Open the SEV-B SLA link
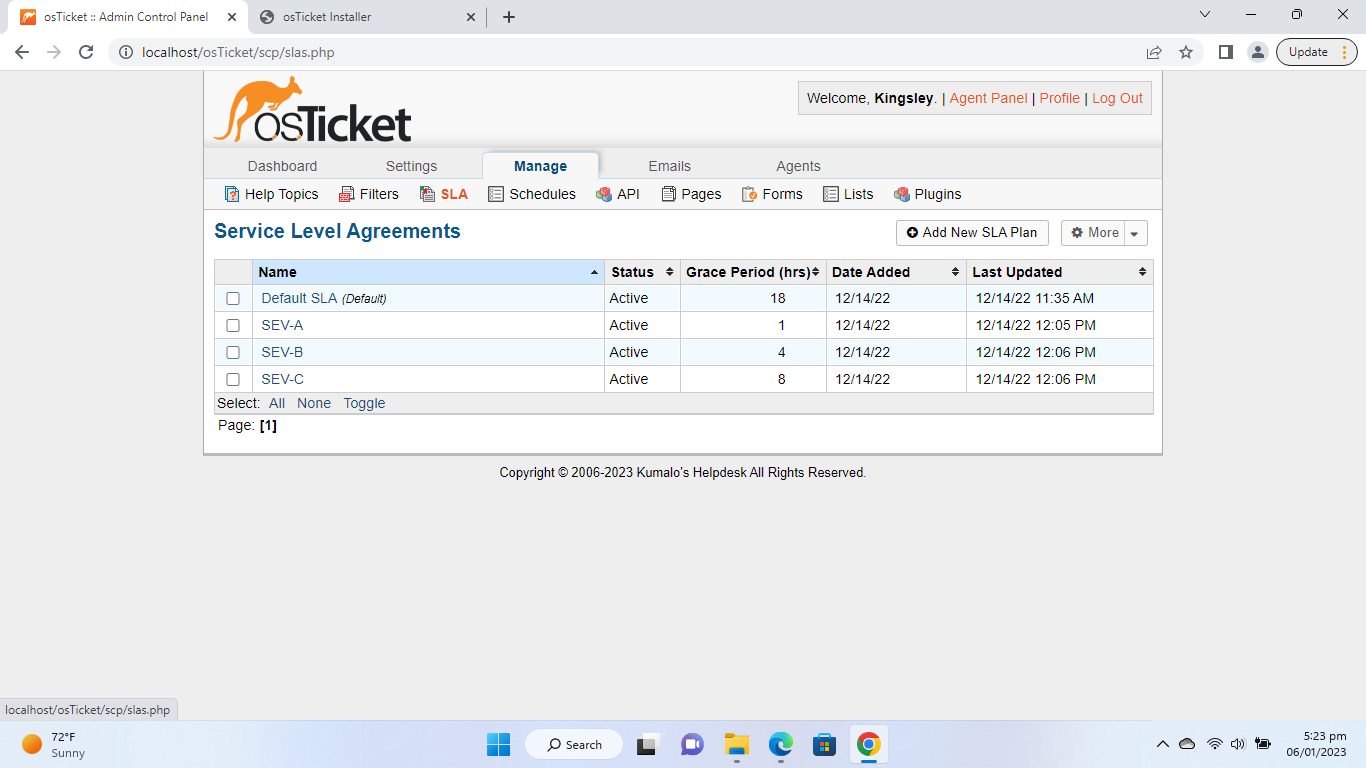The image size is (1366, 768). [282, 352]
